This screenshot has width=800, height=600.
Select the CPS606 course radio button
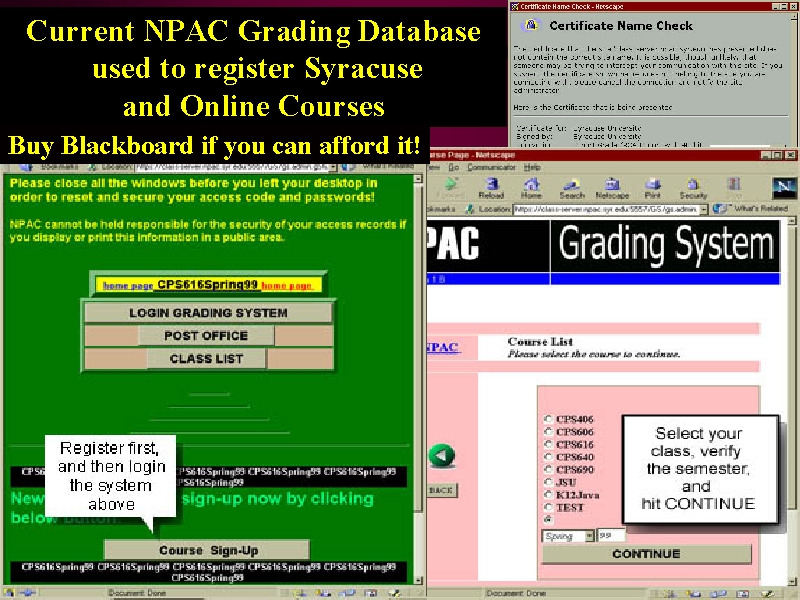[548, 432]
